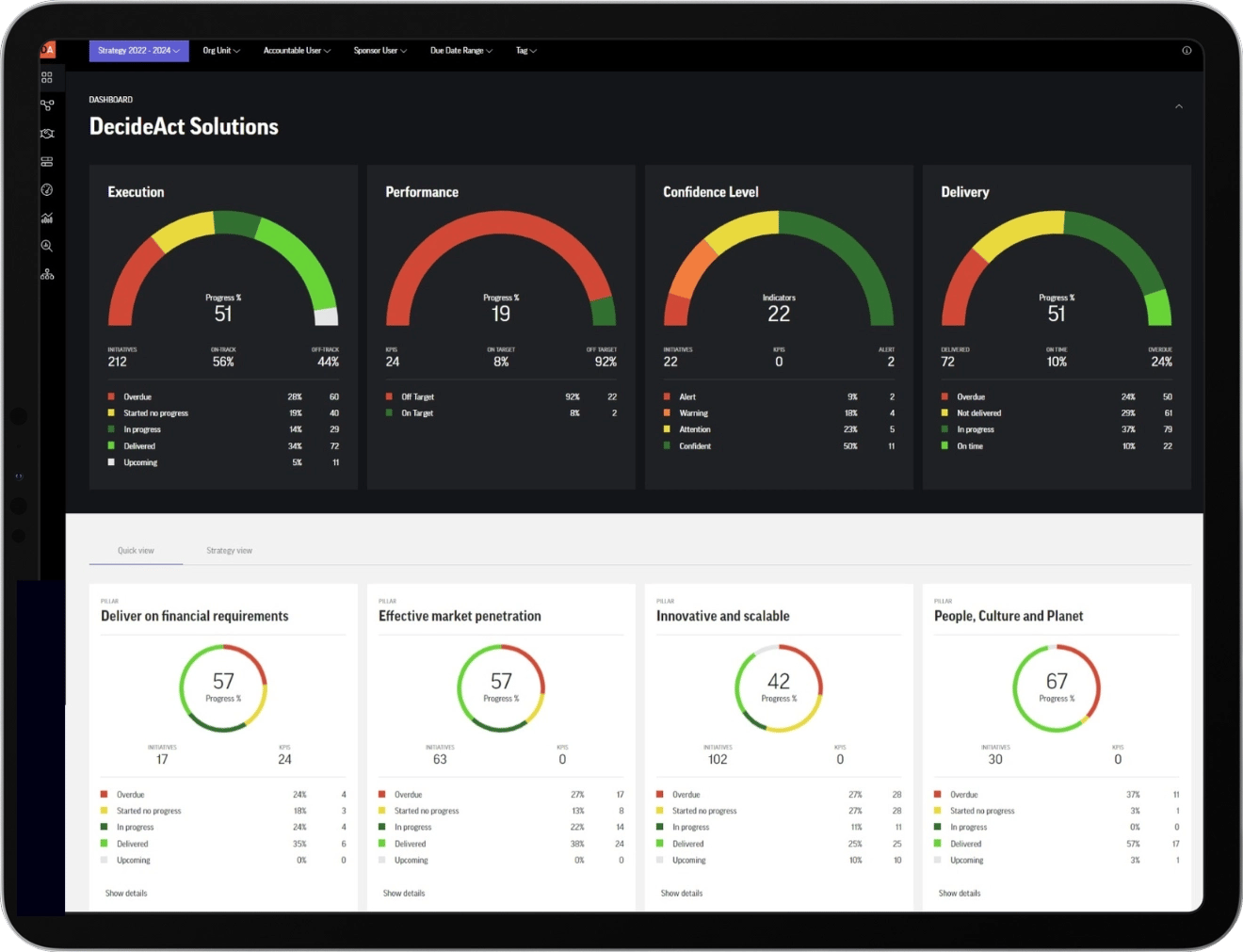Image resolution: width=1243 pixels, height=952 pixels.
Task: Click the Deliver on financial requirements title
Action: point(195,616)
